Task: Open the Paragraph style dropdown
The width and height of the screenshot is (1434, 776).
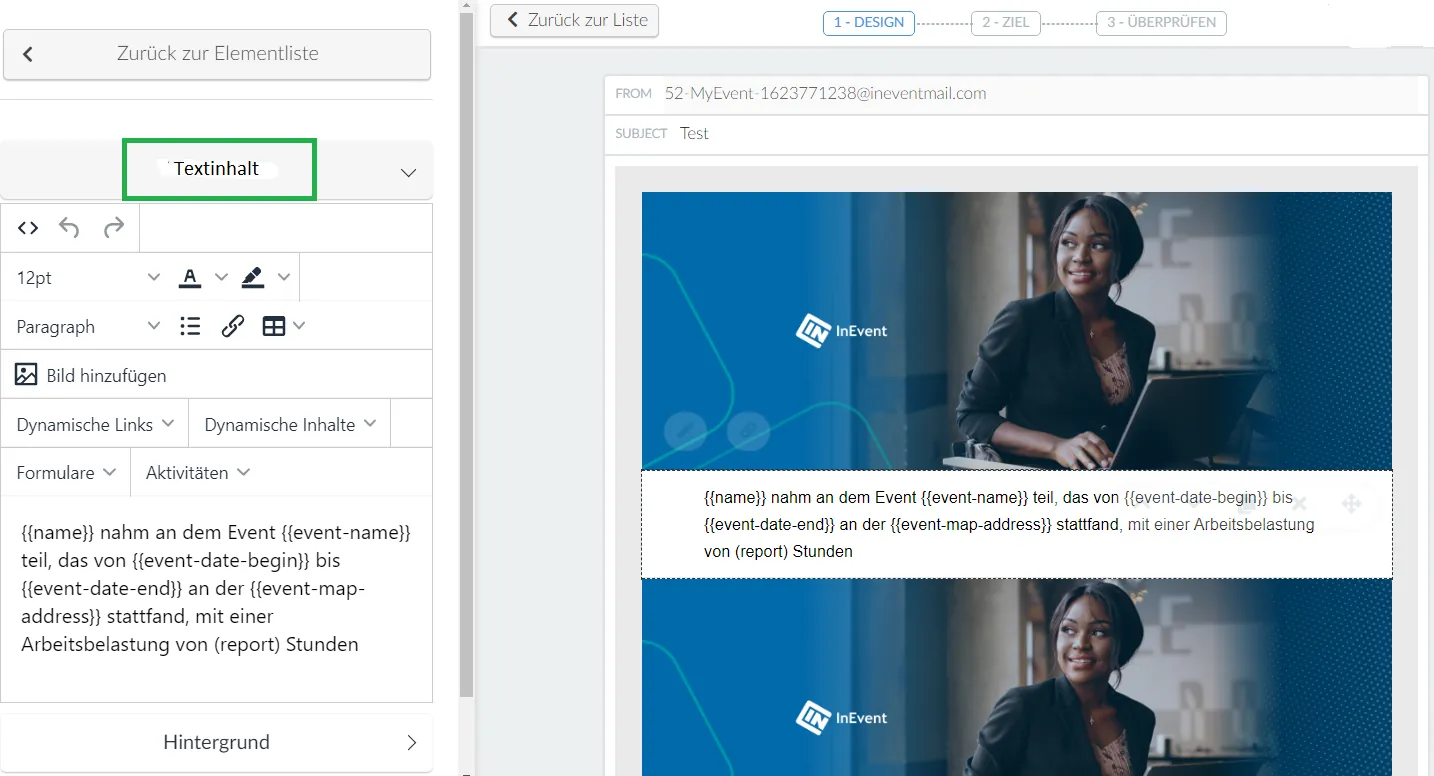Action: (88, 326)
